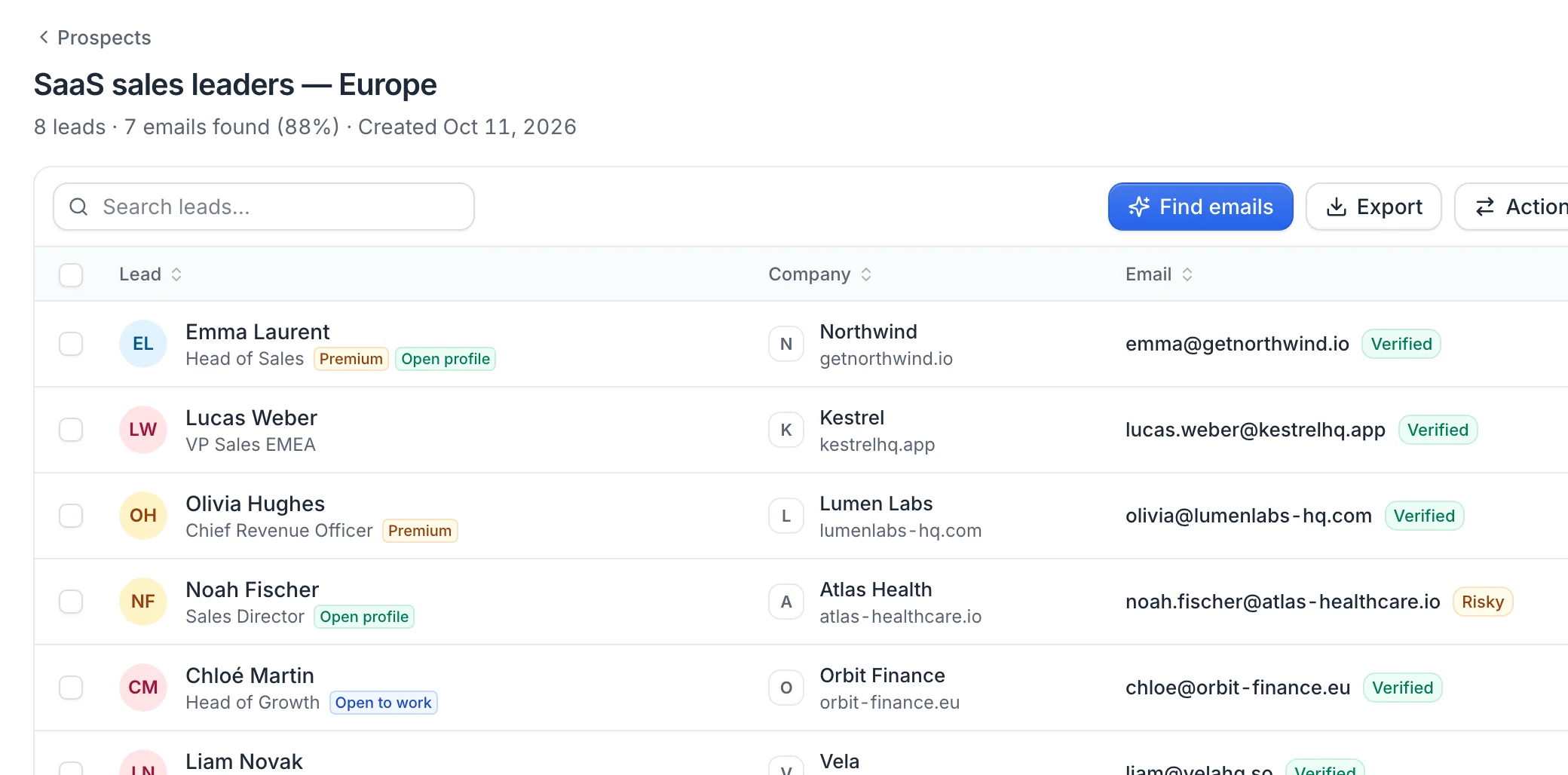Click the Orbit Finance company name
This screenshot has width=1568, height=775.
(x=882, y=675)
